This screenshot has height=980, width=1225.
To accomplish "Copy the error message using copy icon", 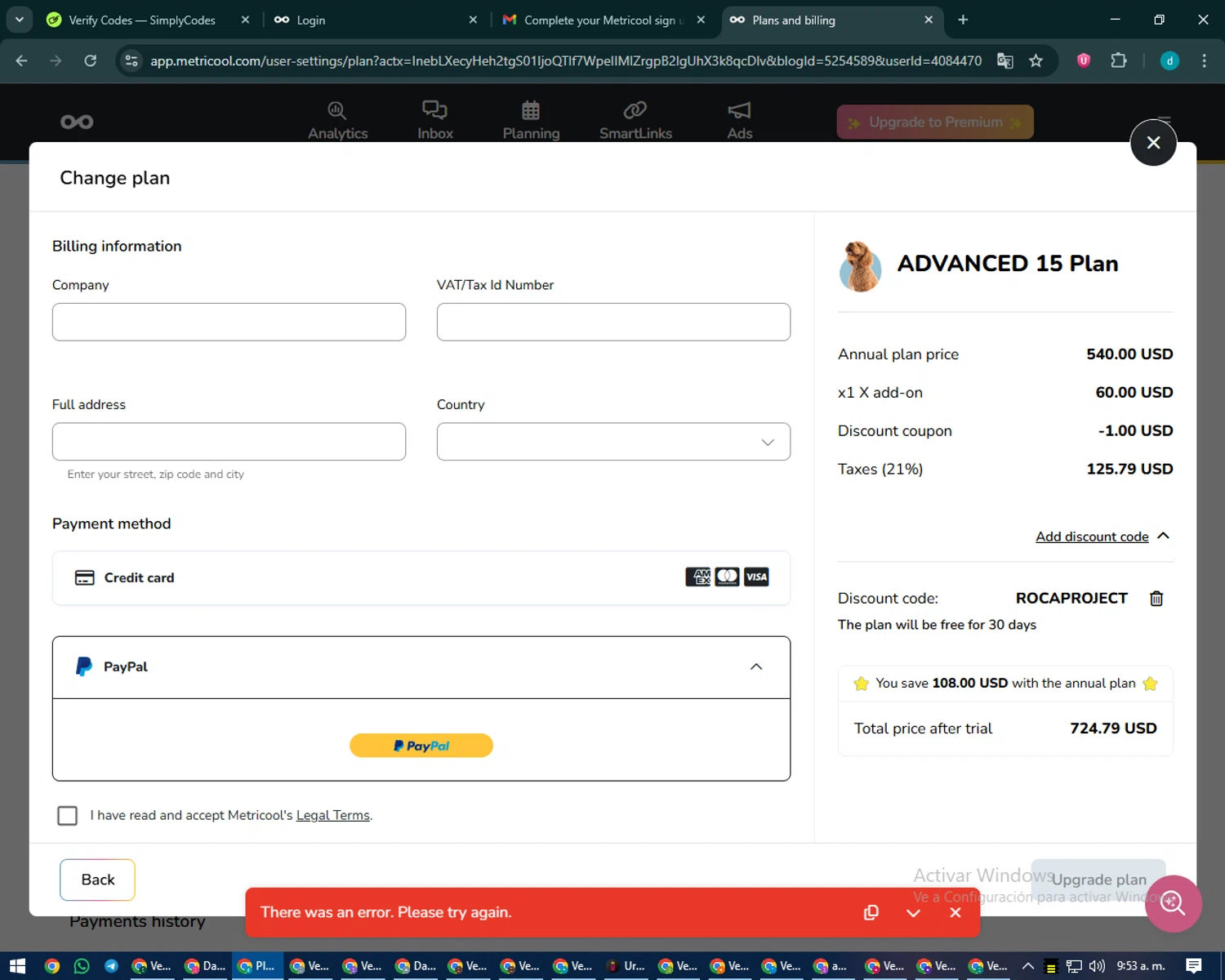I will pyautogui.click(x=871, y=912).
